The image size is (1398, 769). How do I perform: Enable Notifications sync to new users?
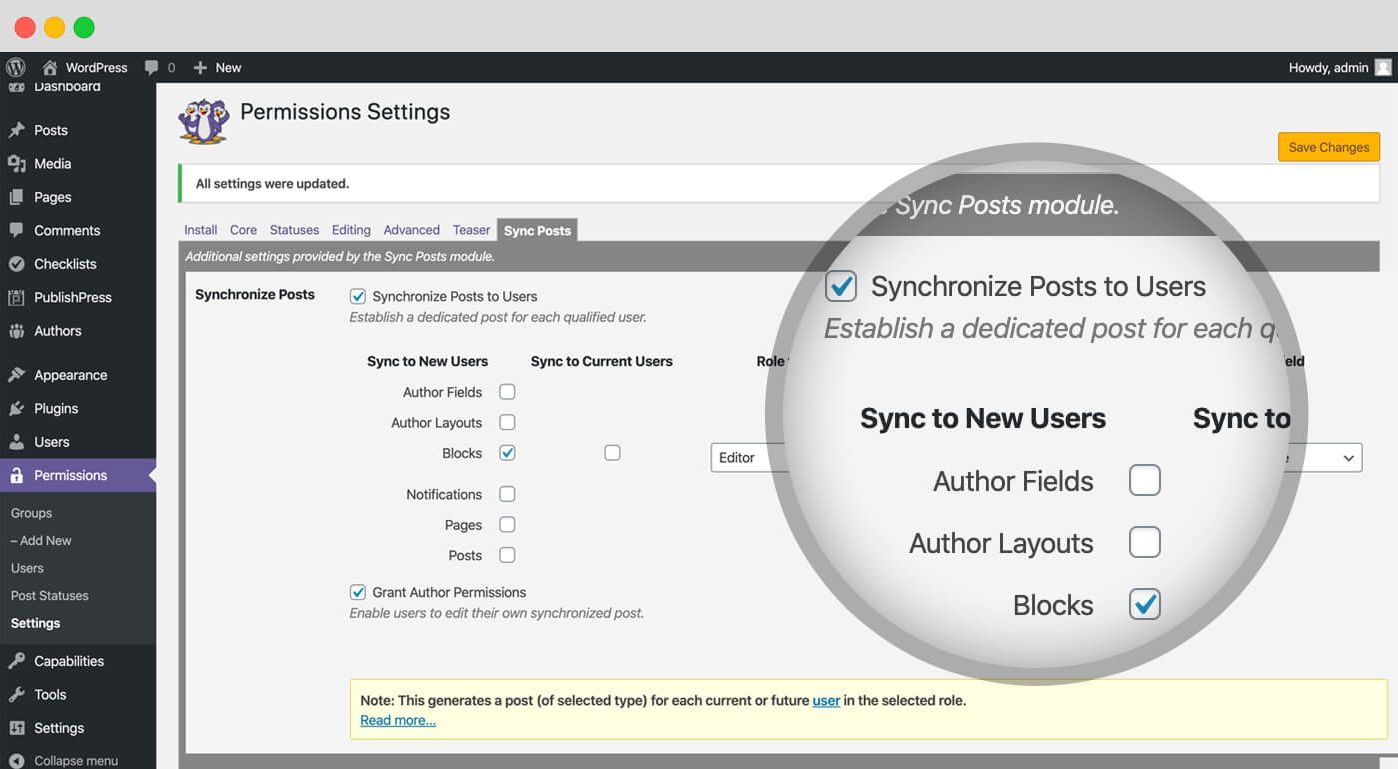(507, 494)
